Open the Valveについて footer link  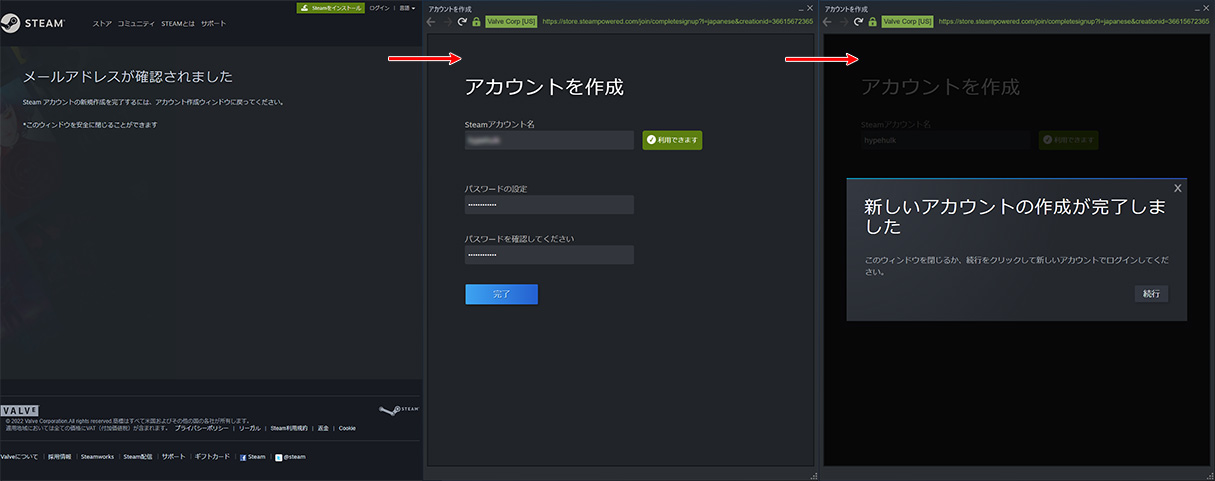[x=19, y=456]
